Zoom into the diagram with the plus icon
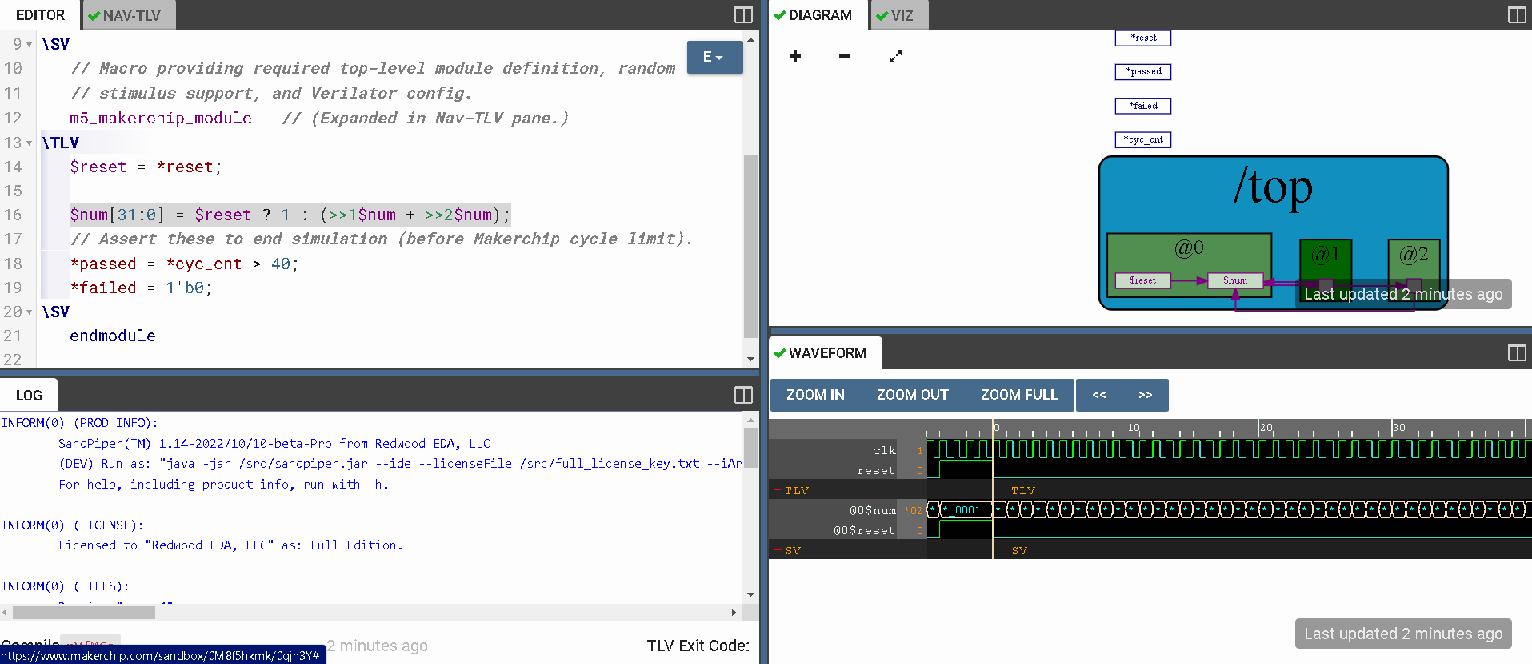Screen dimensions: 1532x664 [x=795, y=57]
